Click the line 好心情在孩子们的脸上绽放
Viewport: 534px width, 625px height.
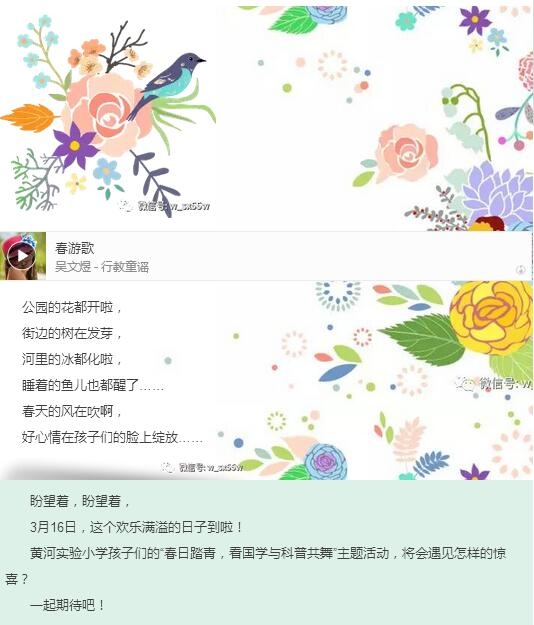112,437
